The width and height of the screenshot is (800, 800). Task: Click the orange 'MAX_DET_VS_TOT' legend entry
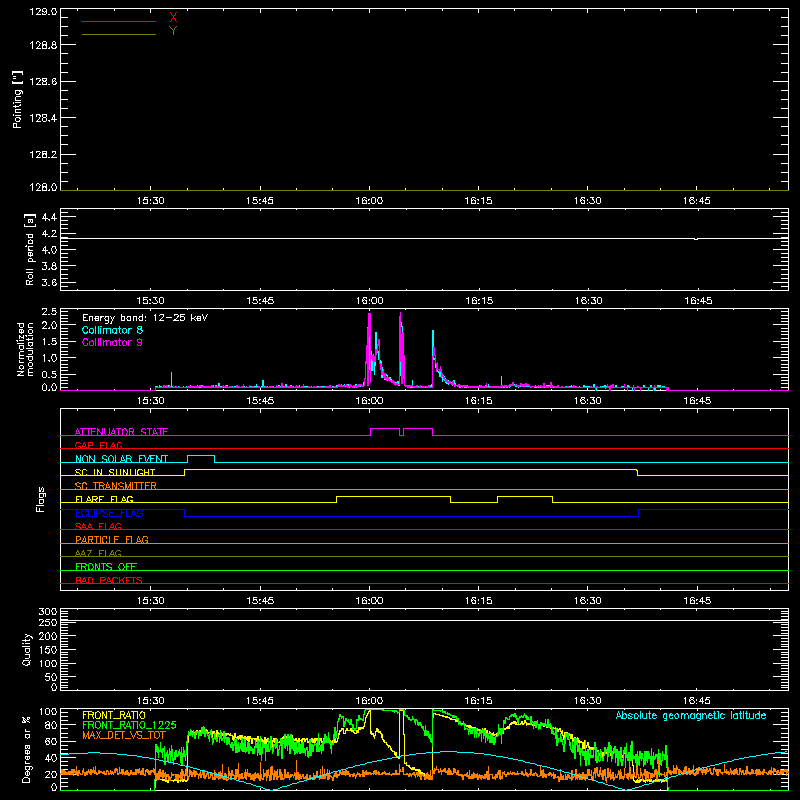click(x=123, y=735)
